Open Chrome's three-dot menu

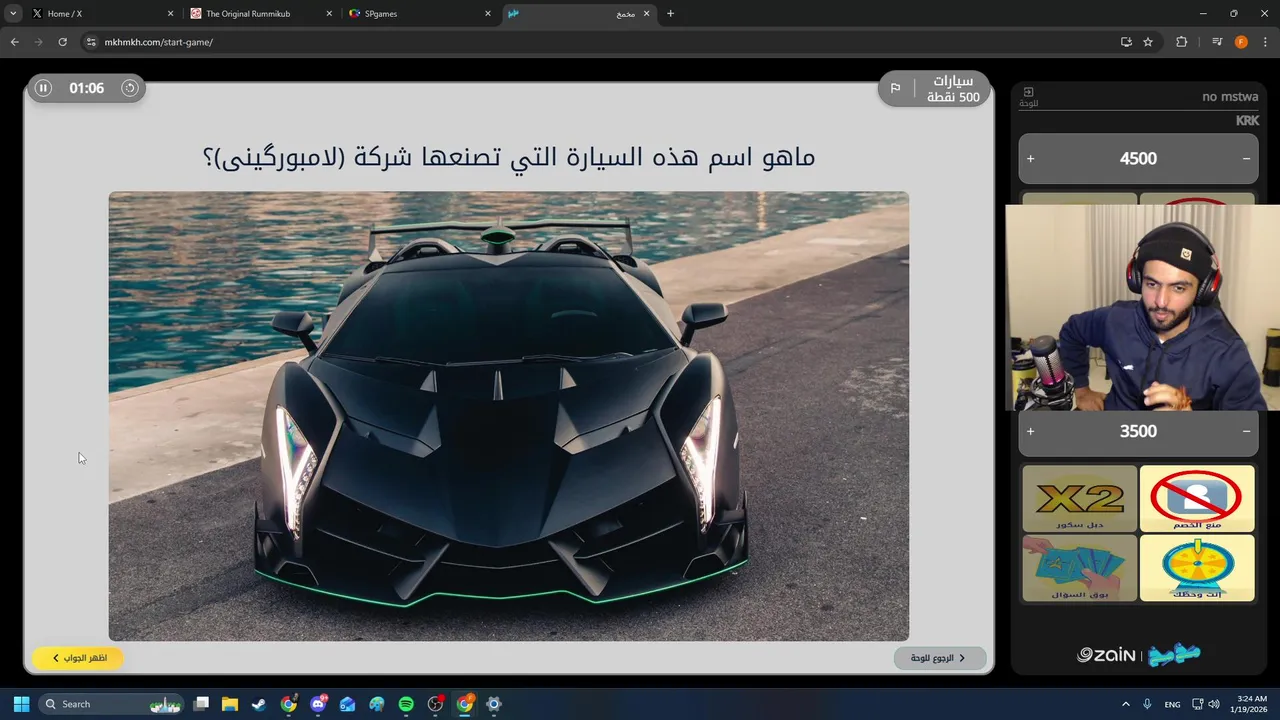click(x=1265, y=42)
